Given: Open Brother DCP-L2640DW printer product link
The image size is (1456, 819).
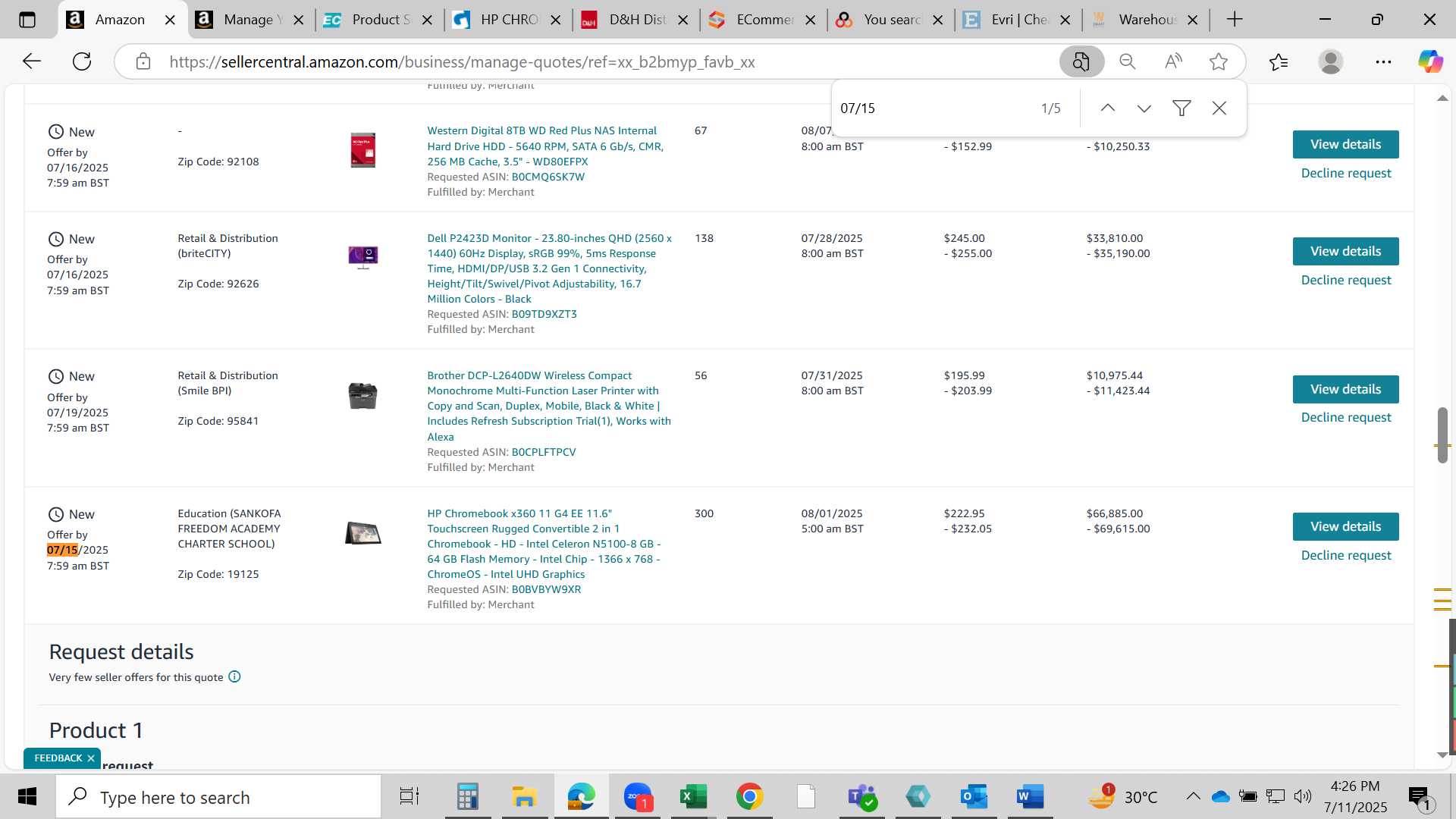Looking at the screenshot, I should point(549,406).
